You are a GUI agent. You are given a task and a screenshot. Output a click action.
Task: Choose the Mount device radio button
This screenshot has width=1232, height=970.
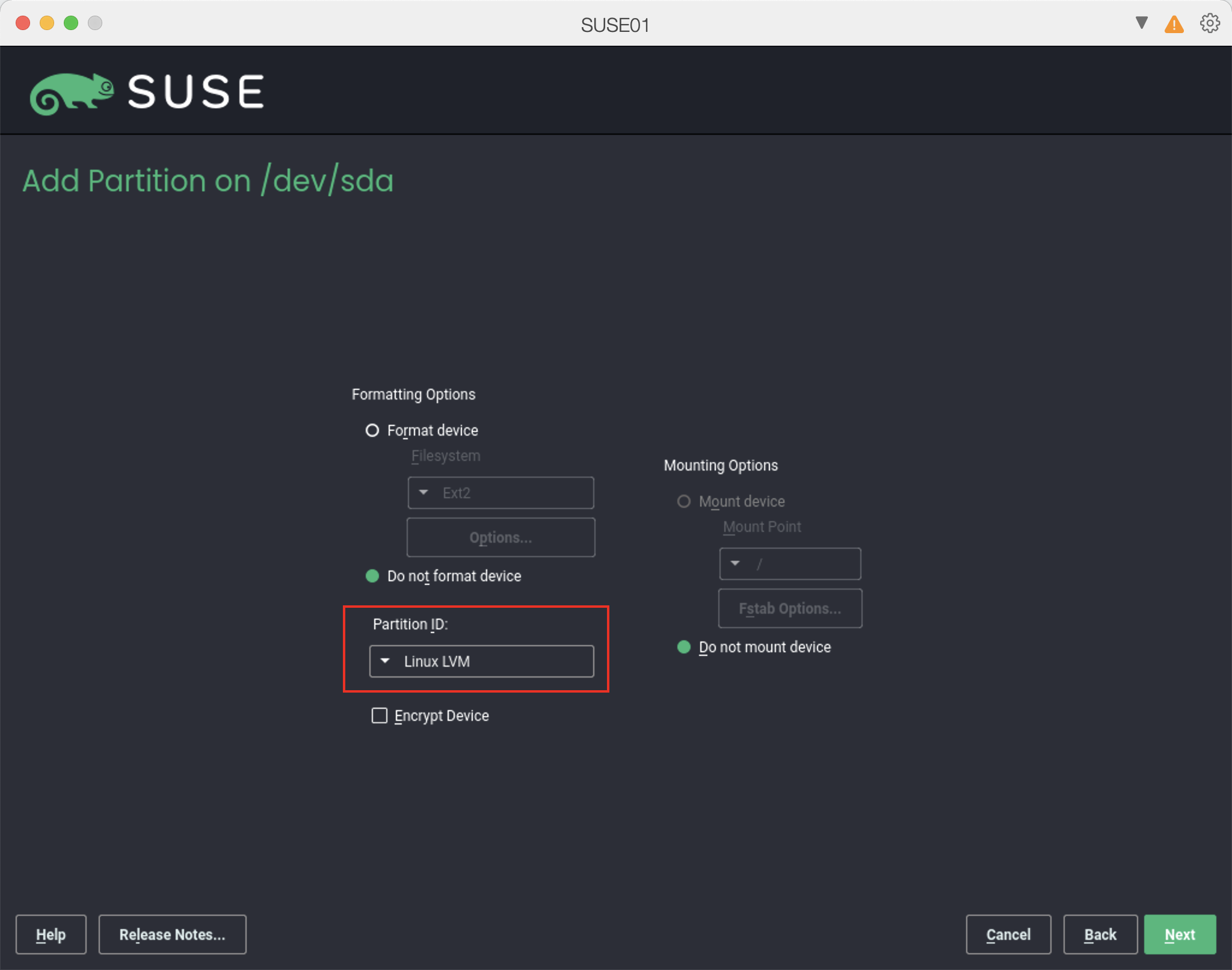point(684,501)
